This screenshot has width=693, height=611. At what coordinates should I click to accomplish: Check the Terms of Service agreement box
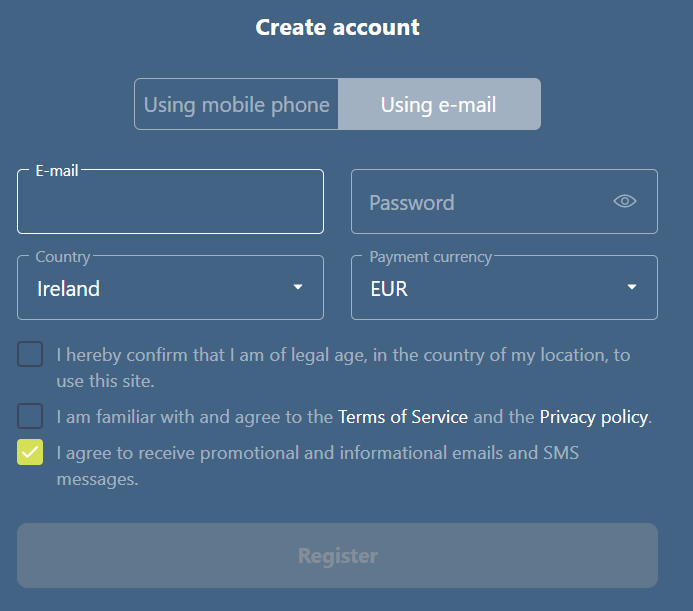tap(30, 416)
